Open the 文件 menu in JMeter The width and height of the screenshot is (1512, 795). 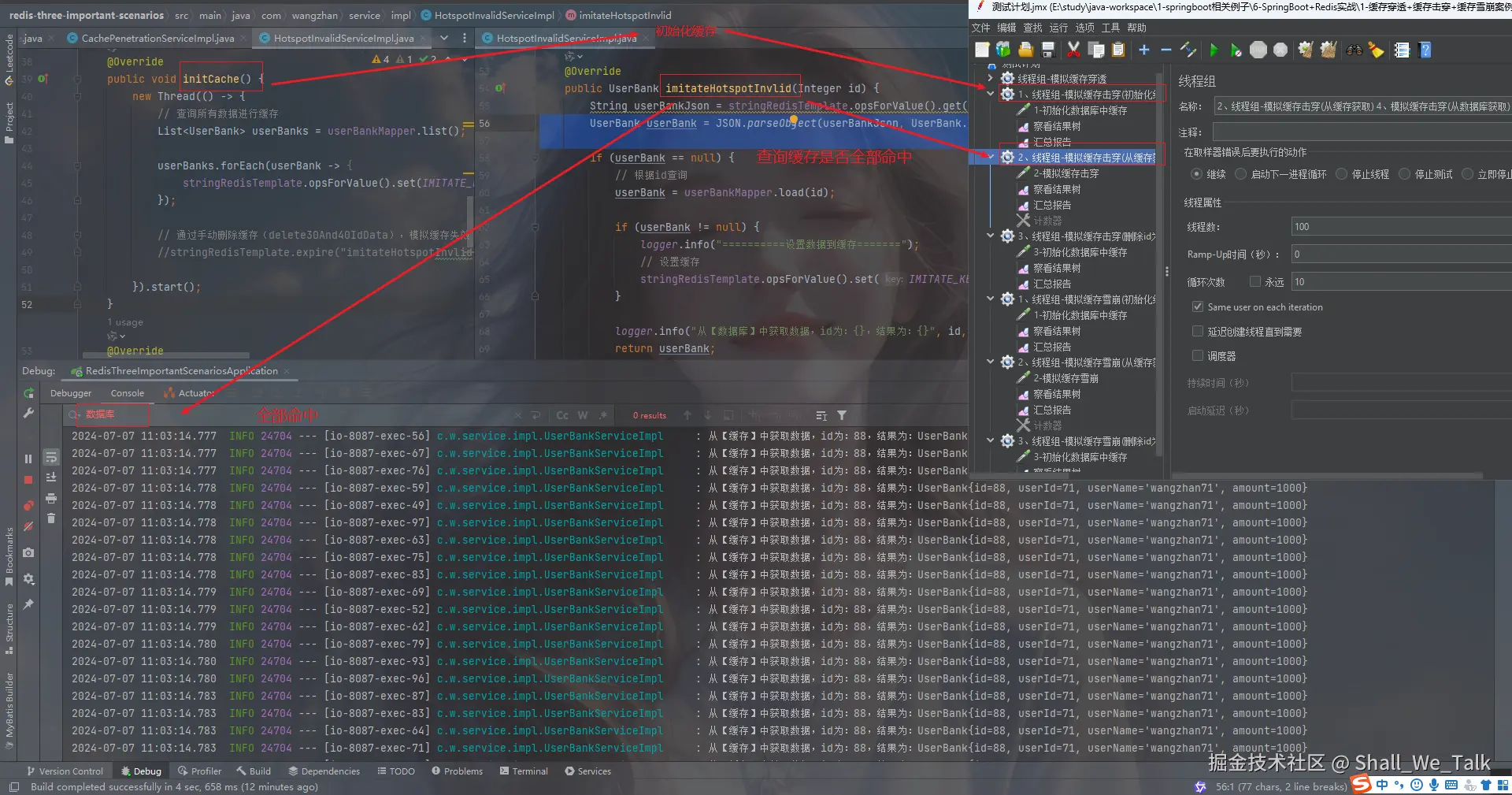[x=980, y=28]
